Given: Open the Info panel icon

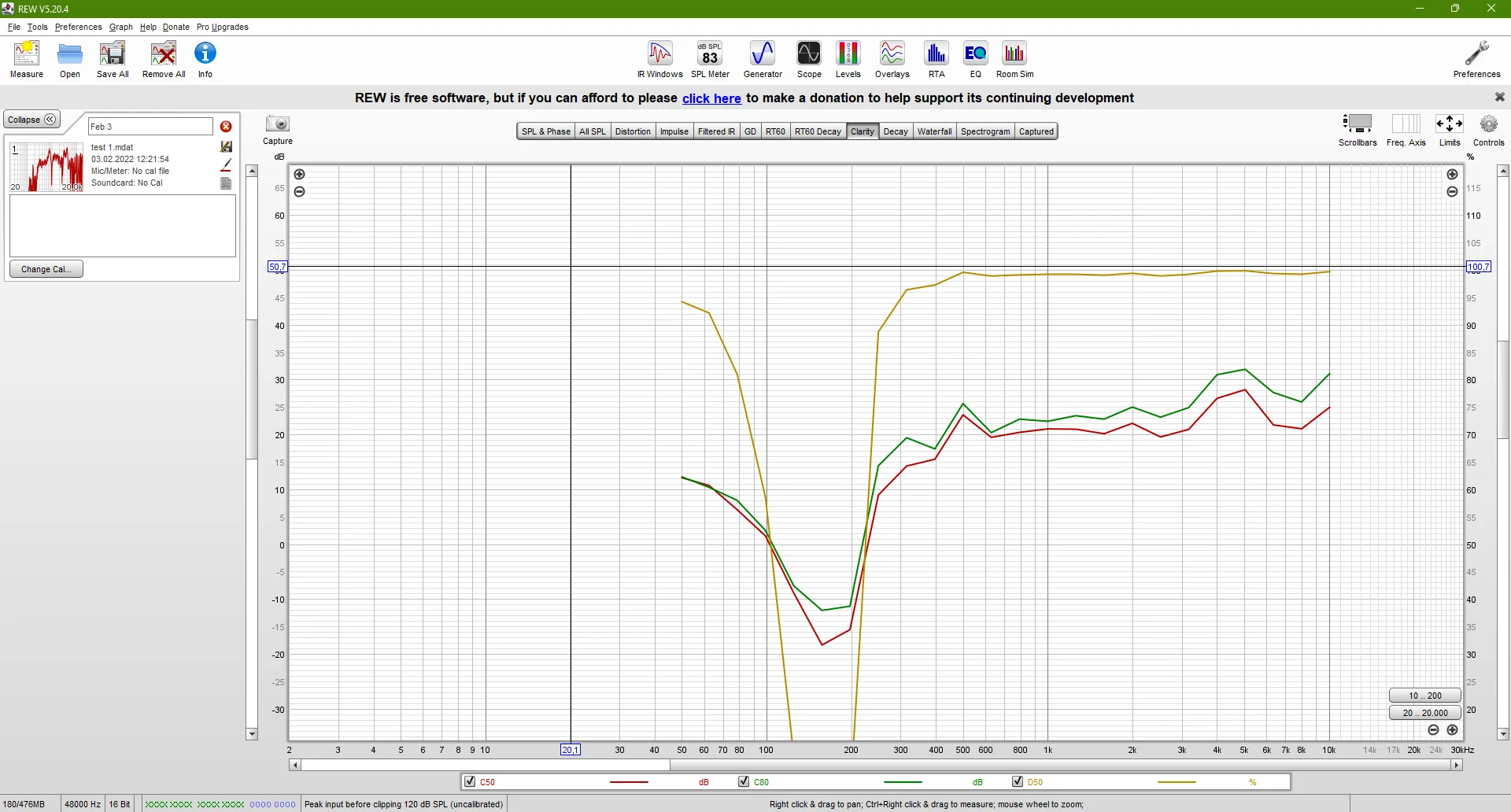Looking at the screenshot, I should point(205,59).
